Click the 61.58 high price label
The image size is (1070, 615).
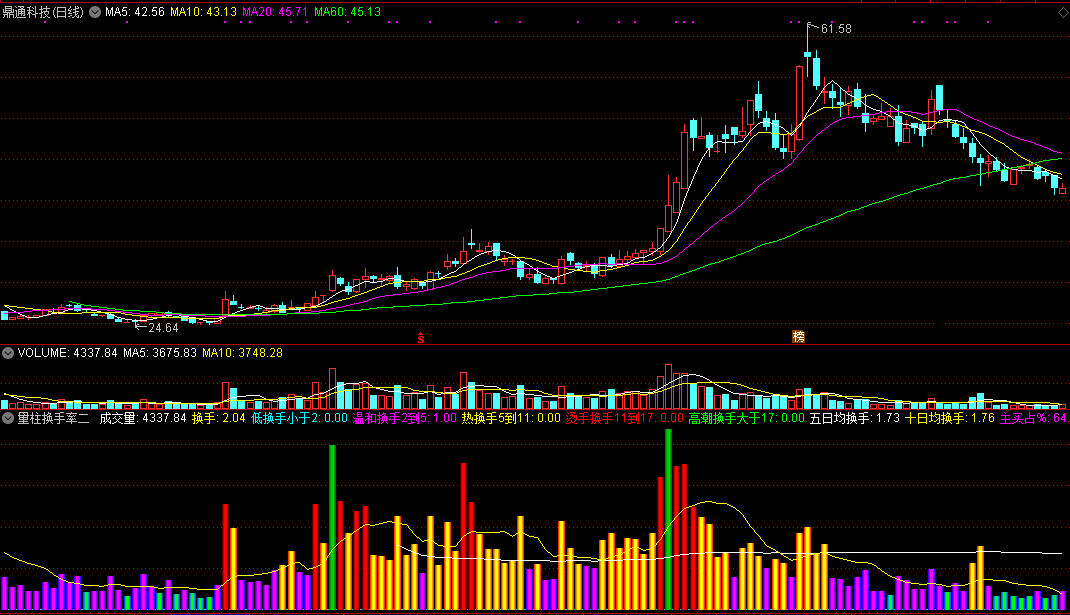[836, 29]
